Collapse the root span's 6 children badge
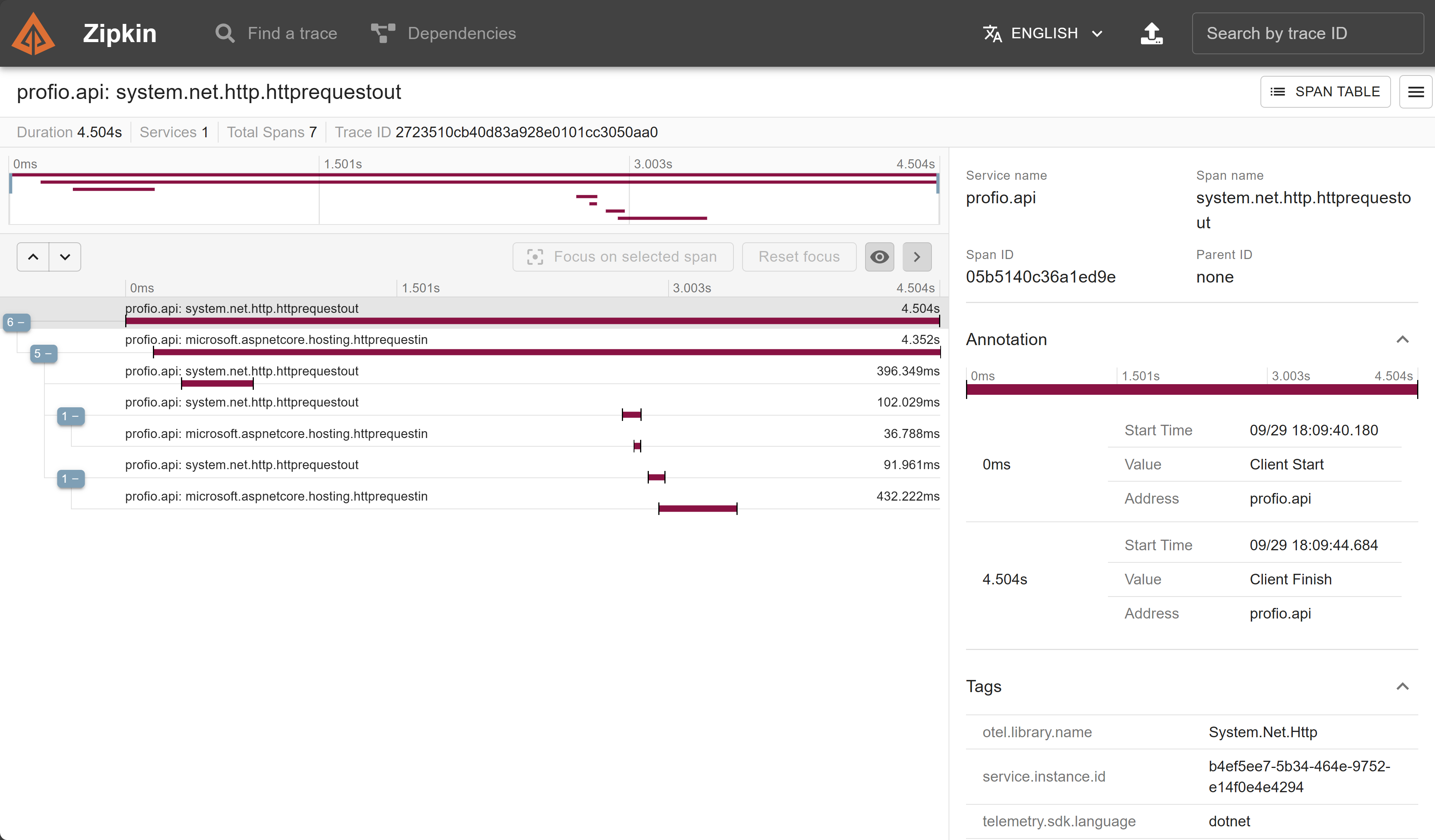Screen dimensions: 1435x840 click(x=16, y=323)
